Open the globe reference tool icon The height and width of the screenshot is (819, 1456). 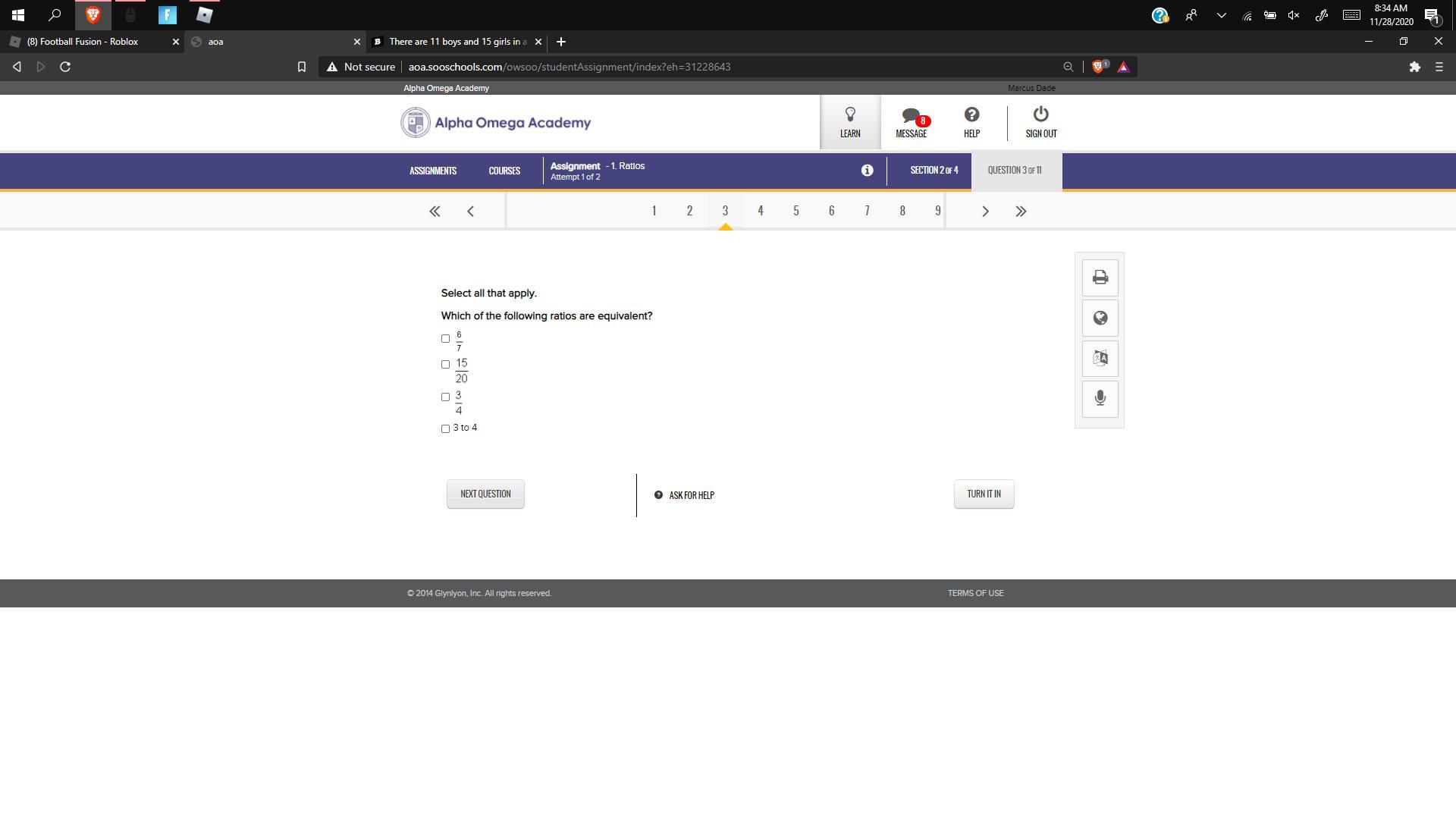pyautogui.click(x=1100, y=318)
